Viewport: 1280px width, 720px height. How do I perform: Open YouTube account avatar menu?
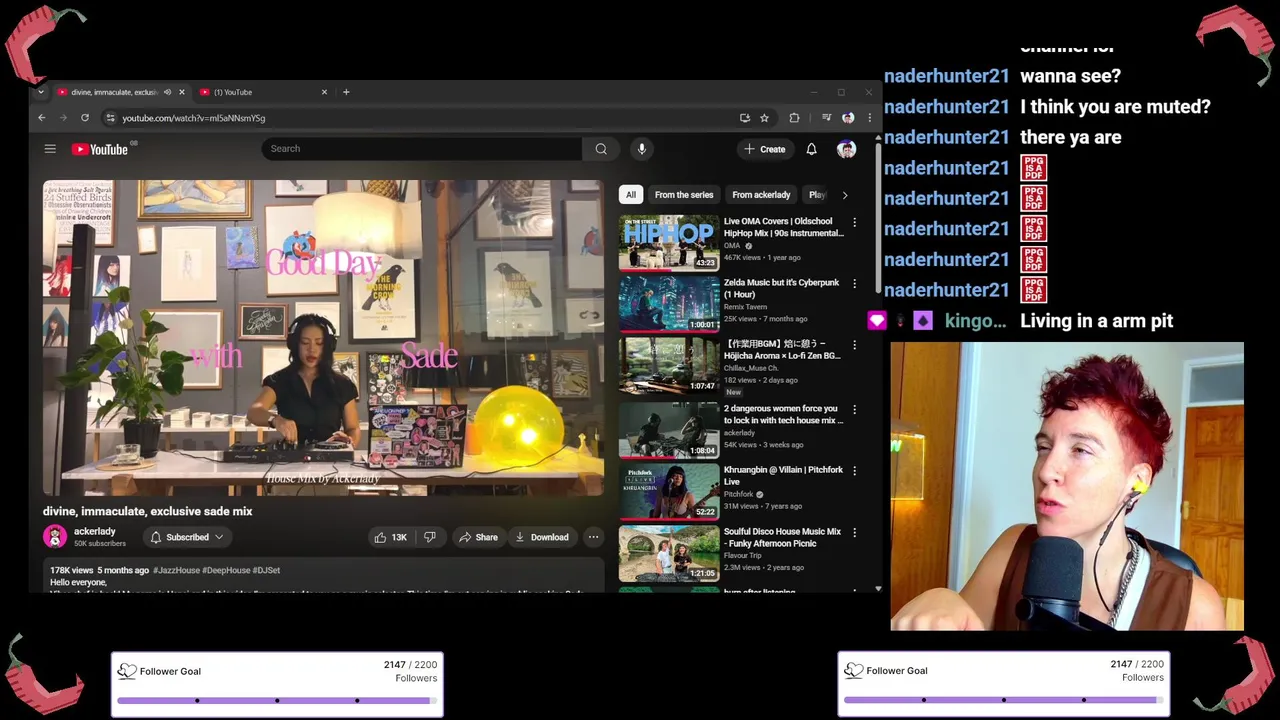pyautogui.click(x=847, y=149)
